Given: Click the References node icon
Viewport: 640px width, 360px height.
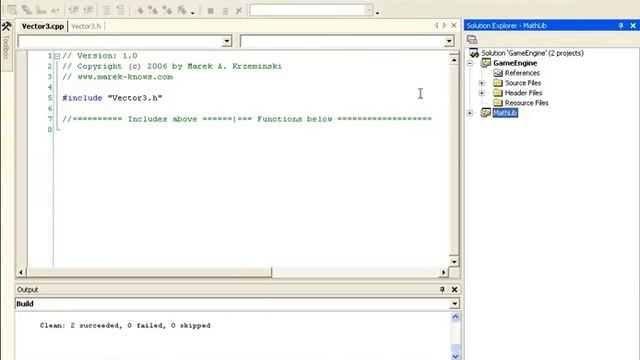Looking at the screenshot, I should coord(498,73).
